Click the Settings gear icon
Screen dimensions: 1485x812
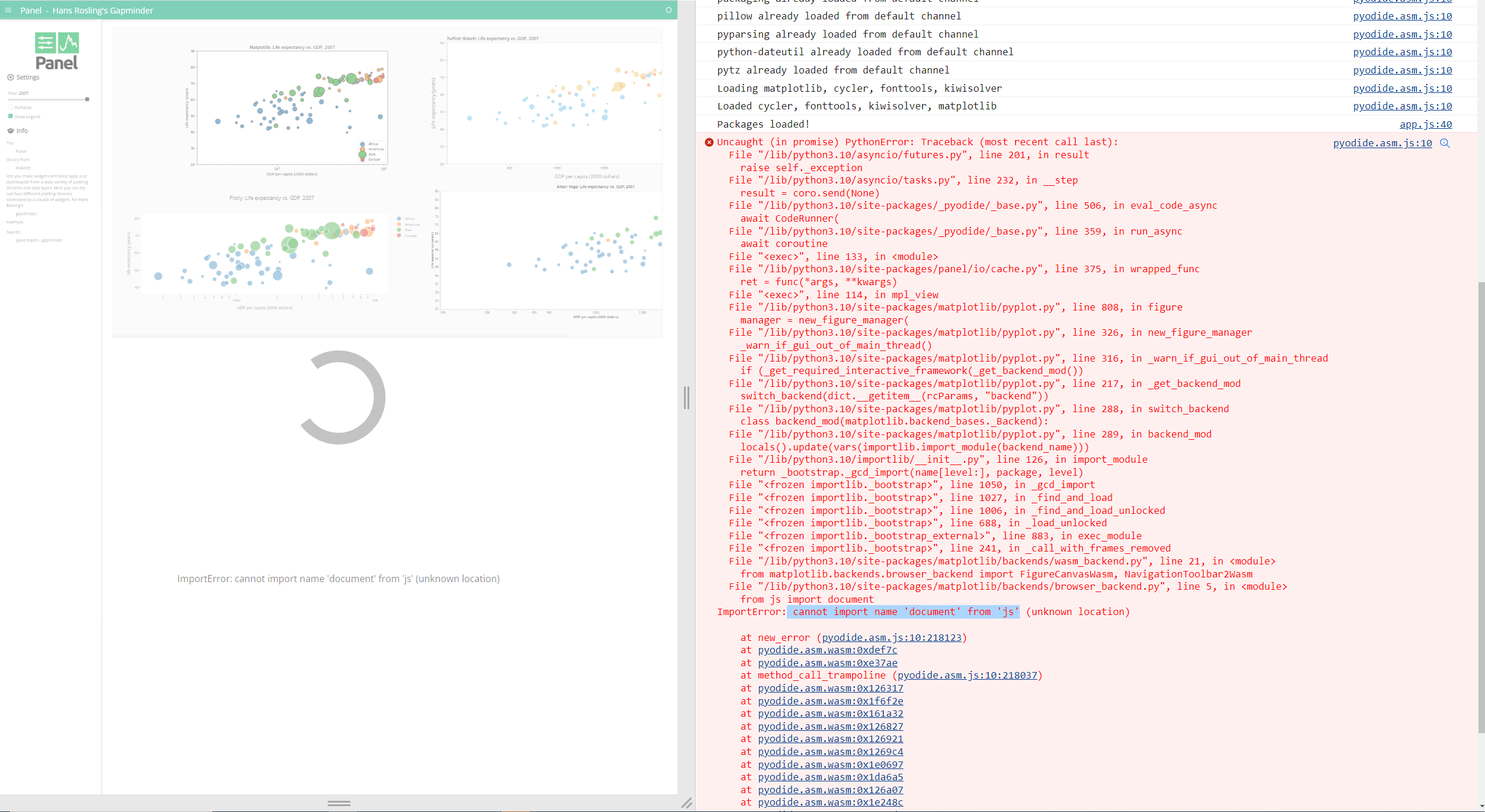click(x=10, y=77)
